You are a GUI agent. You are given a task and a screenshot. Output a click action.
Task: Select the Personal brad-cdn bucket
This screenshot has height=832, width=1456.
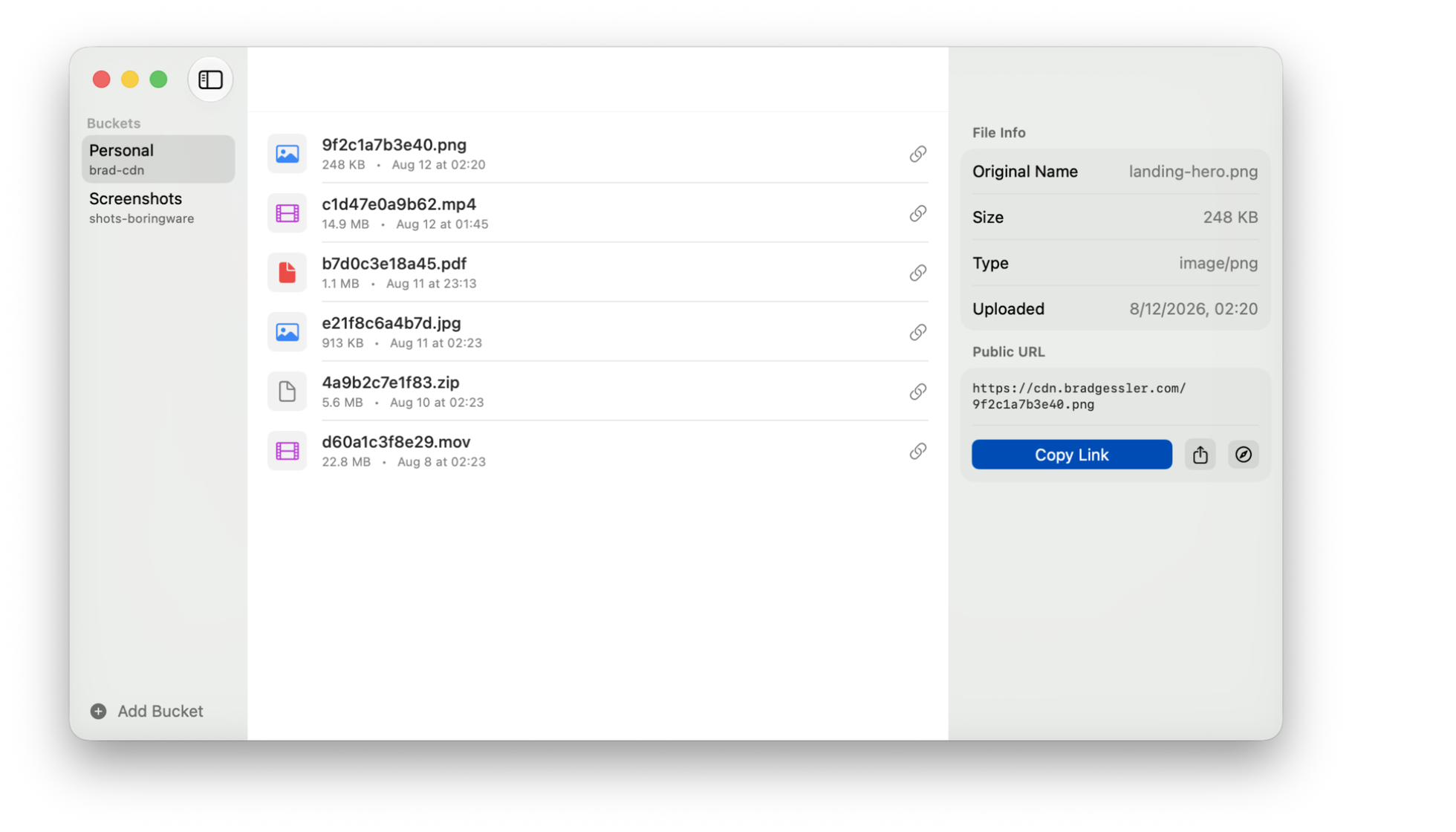[x=158, y=159]
